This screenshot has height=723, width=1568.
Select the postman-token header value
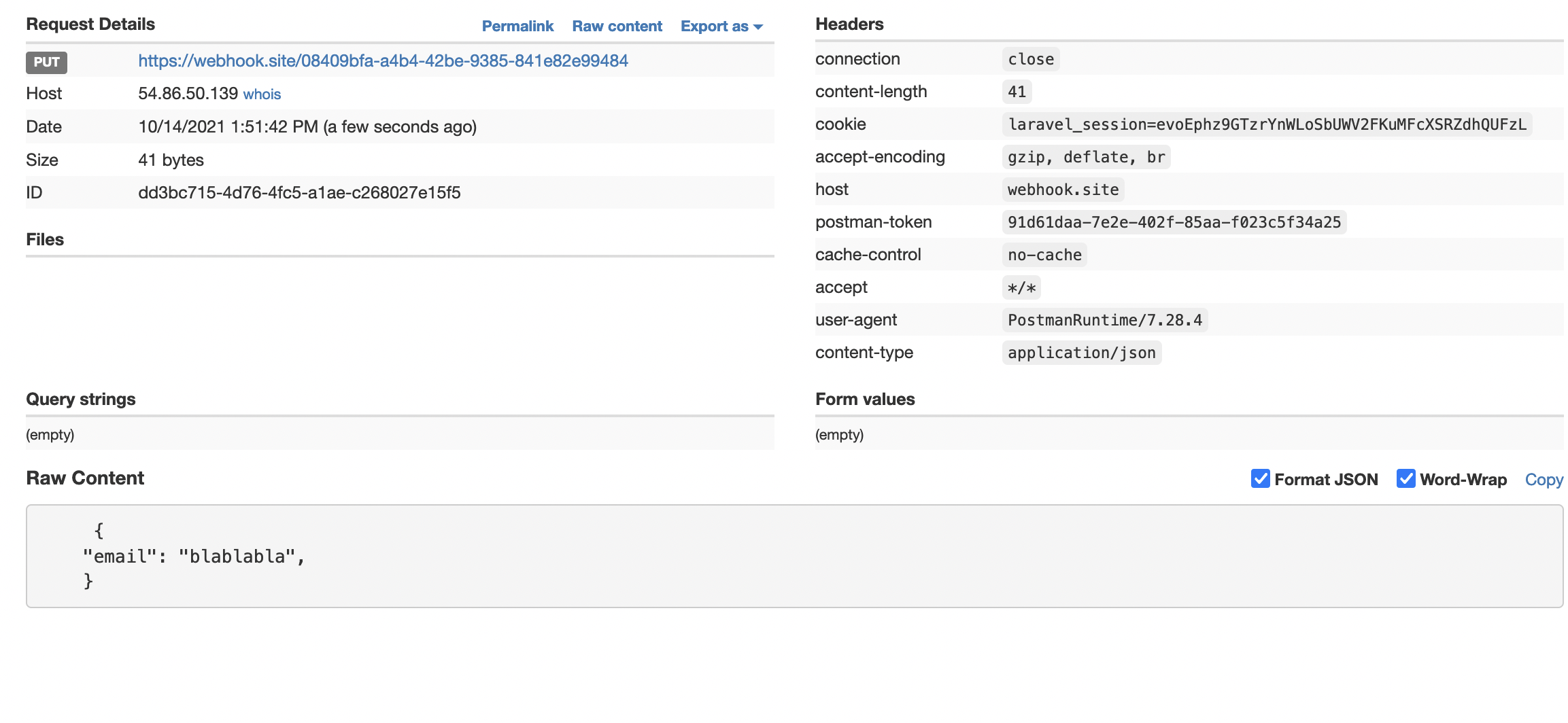pos(1174,222)
